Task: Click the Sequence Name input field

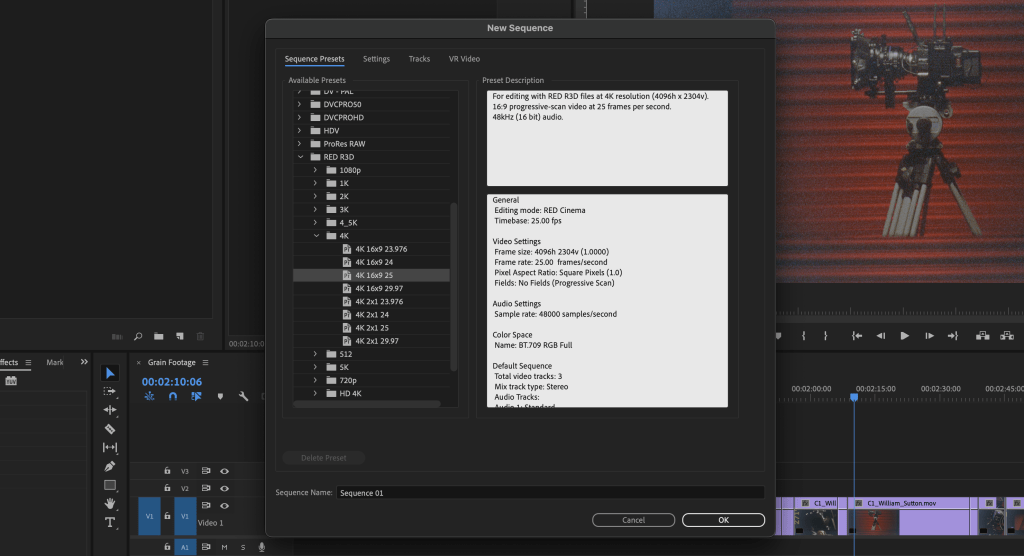Action: (x=551, y=493)
